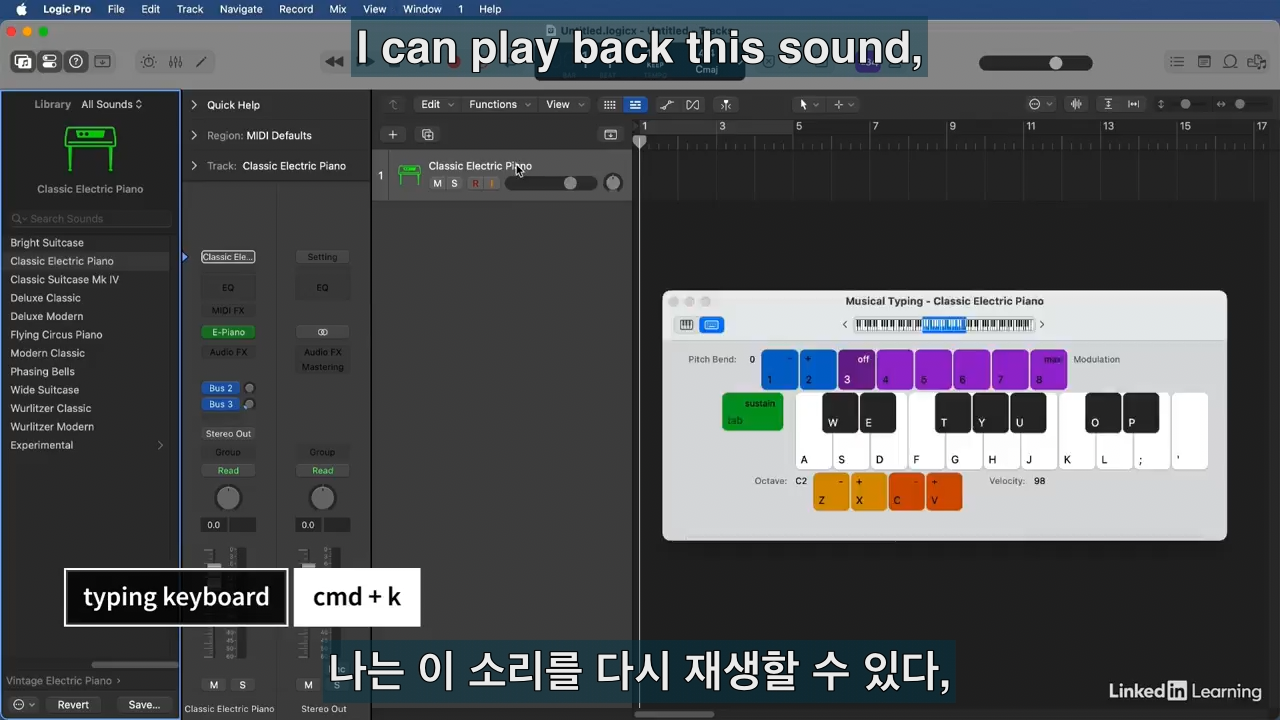
Task: Add a new track with plus button
Action: (393, 135)
